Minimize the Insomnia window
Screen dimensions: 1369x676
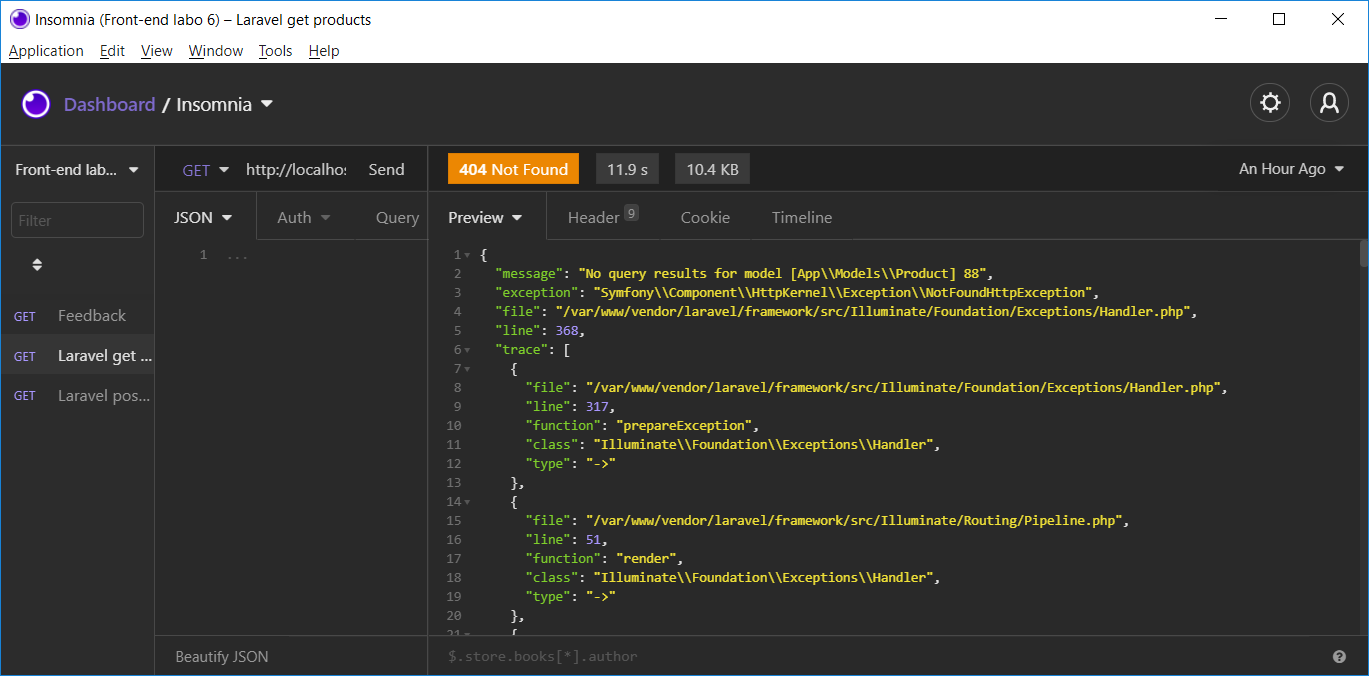(1220, 19)
